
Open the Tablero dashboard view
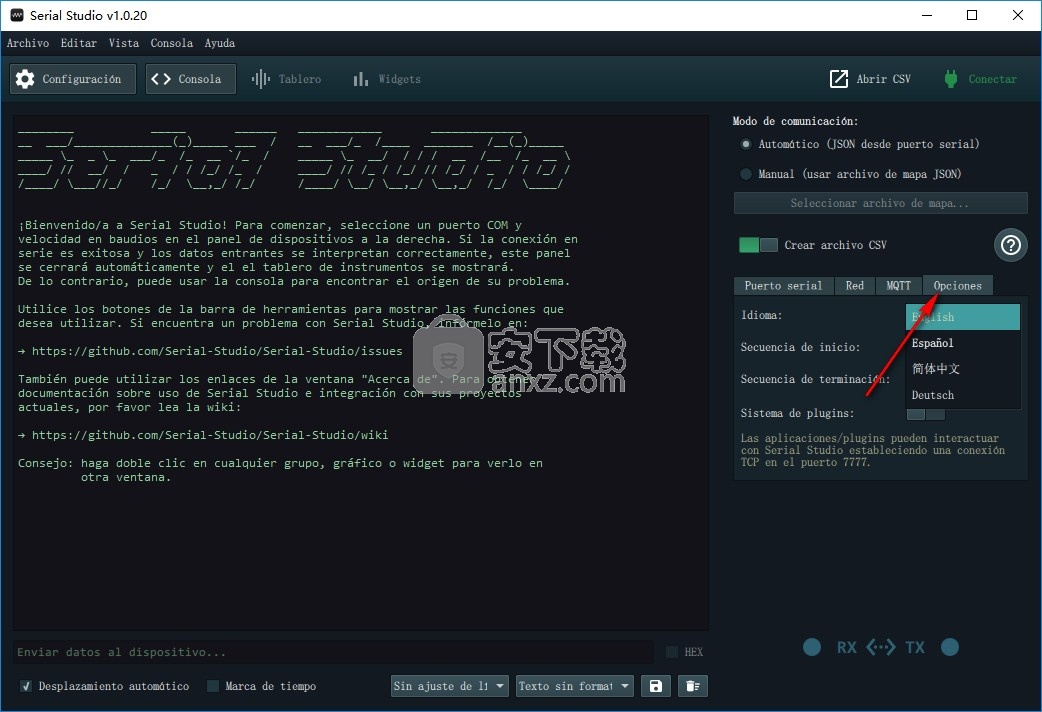[x=286, y=79]
